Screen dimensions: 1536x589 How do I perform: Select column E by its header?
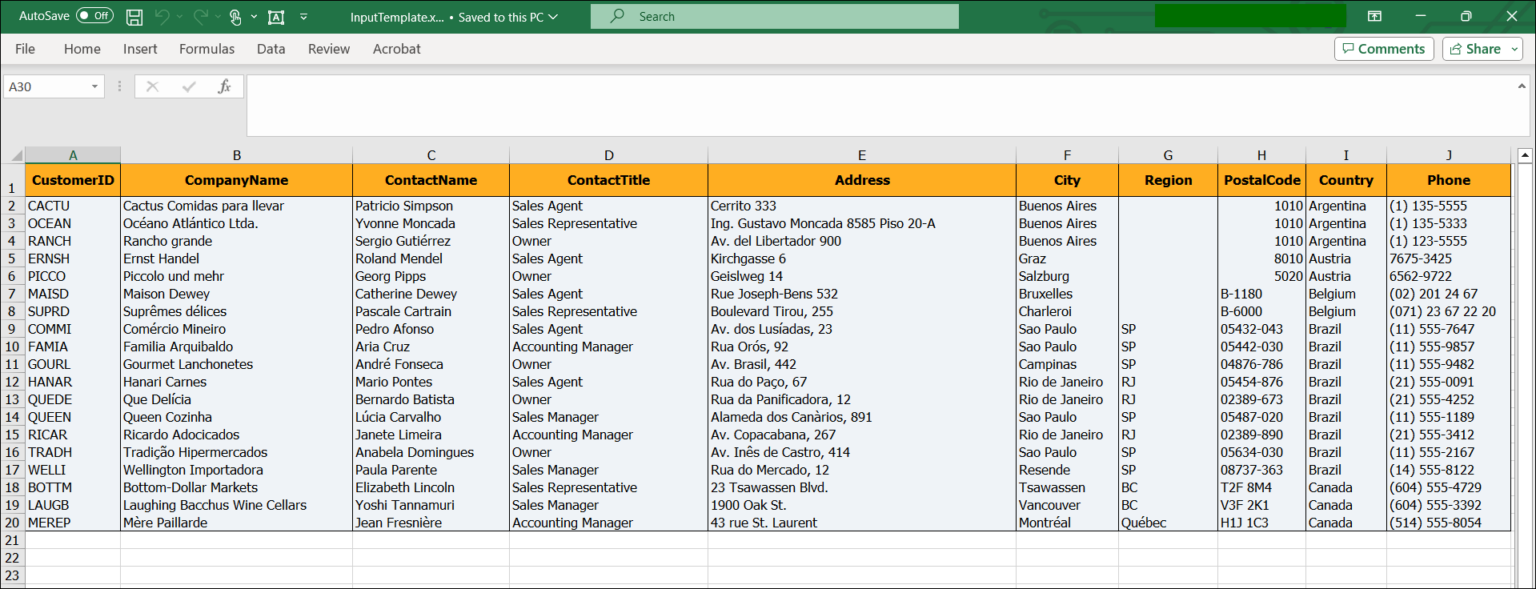pyautogui.click(x=861, y=154)
